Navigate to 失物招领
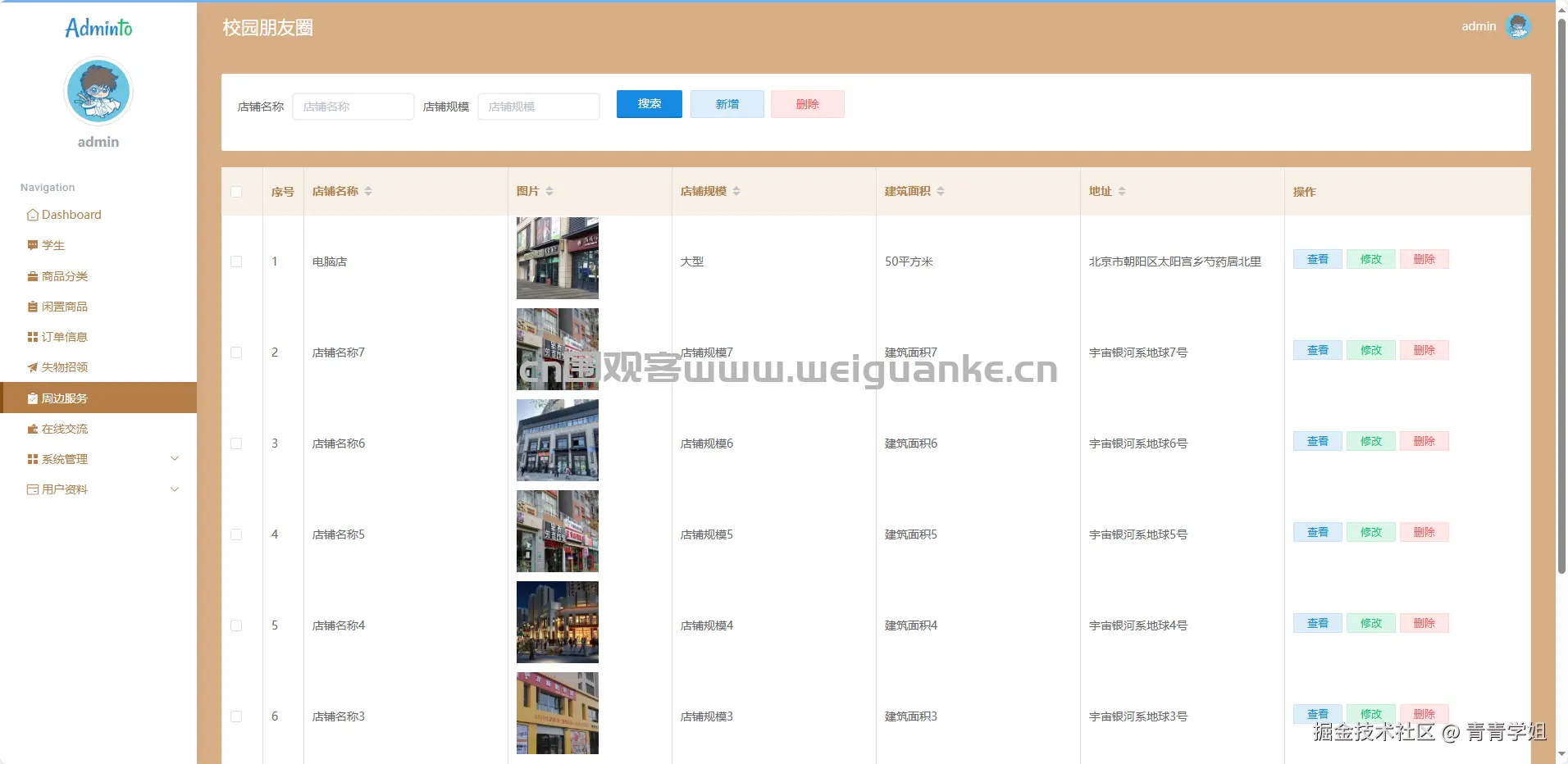 (x=98, y=367)
